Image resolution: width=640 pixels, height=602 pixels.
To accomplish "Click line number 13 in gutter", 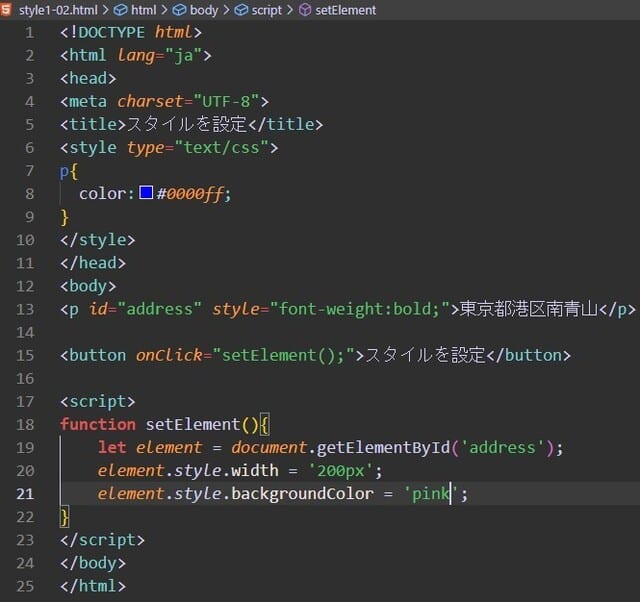I will pos(25,309).
